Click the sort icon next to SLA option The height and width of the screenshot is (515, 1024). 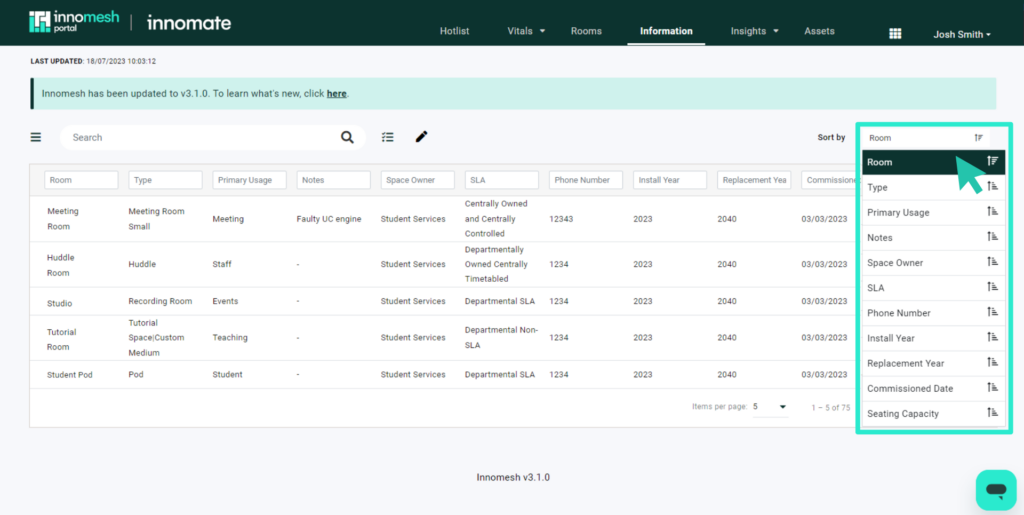[x=993, y=287]
